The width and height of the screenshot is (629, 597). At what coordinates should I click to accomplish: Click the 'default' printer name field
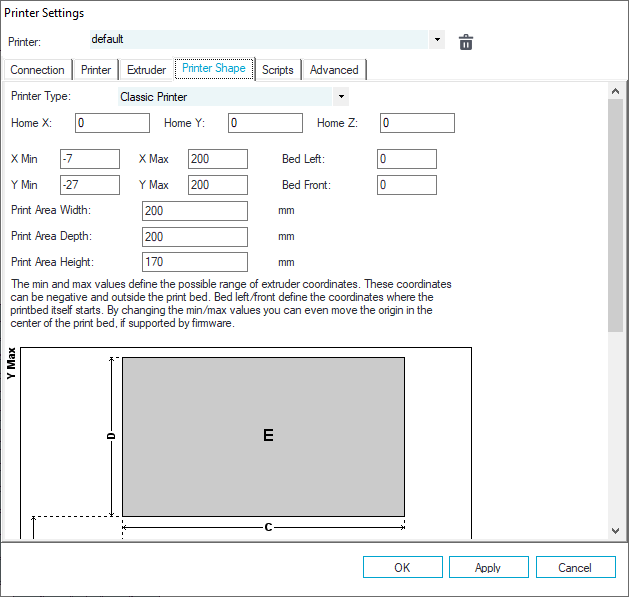[x=259, y=39]
